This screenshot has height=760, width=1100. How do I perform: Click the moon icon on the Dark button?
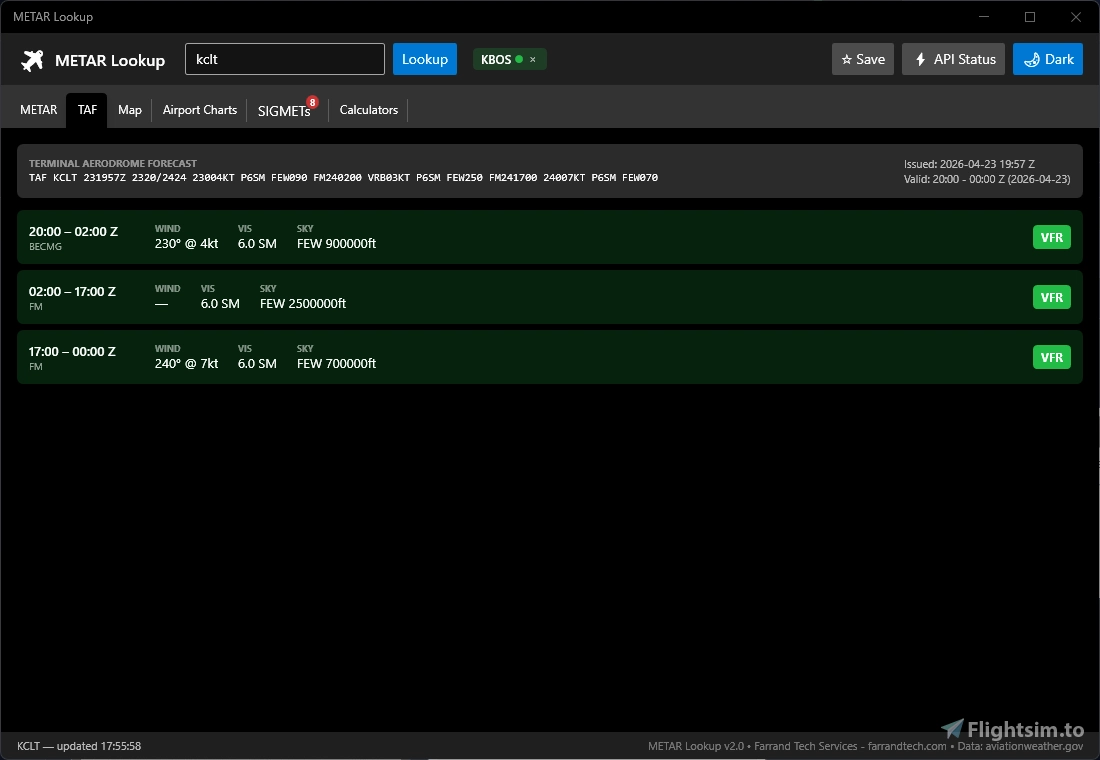[1031, 60]
